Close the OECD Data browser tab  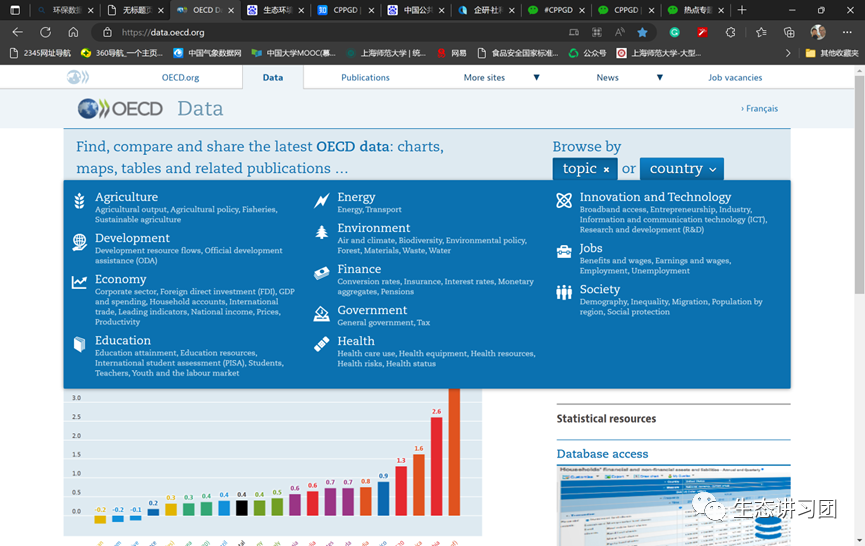click(x=231, y=10)
